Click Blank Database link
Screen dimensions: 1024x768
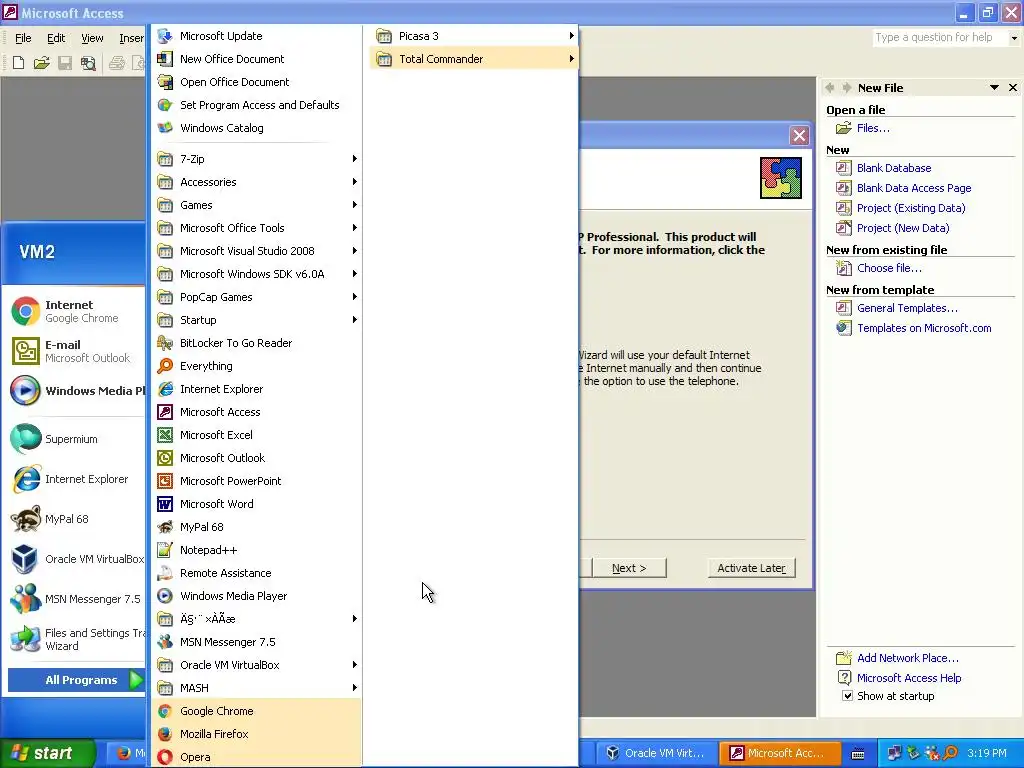click(x=893, y=168)
